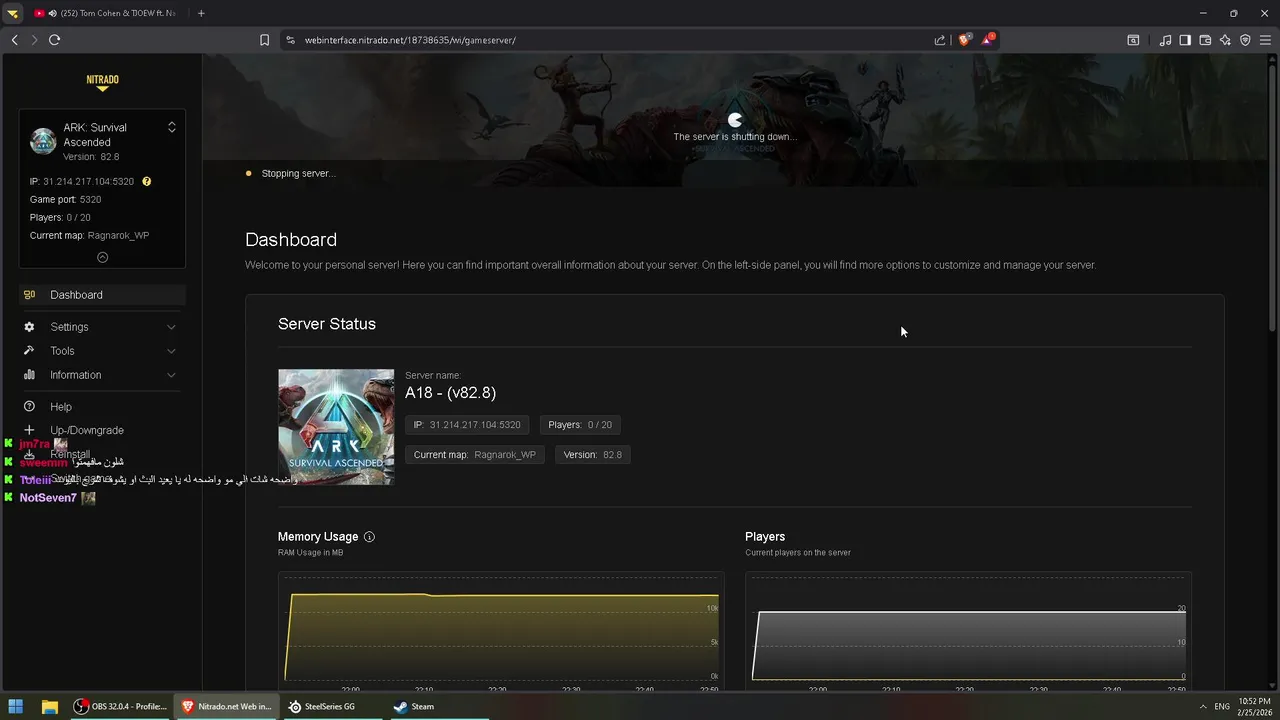Click the Memory Usage chart

pos(501,630)
